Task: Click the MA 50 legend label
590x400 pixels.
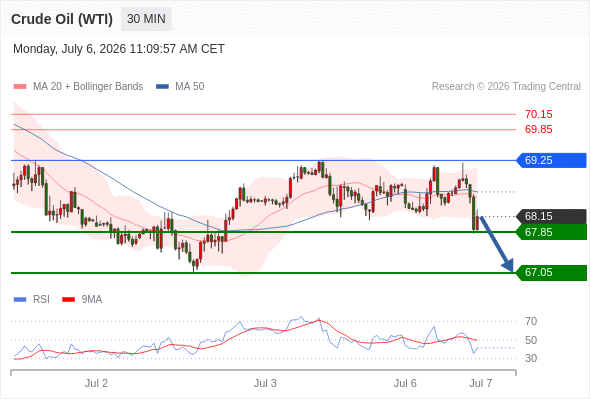Action: click(x=190, y=87)
